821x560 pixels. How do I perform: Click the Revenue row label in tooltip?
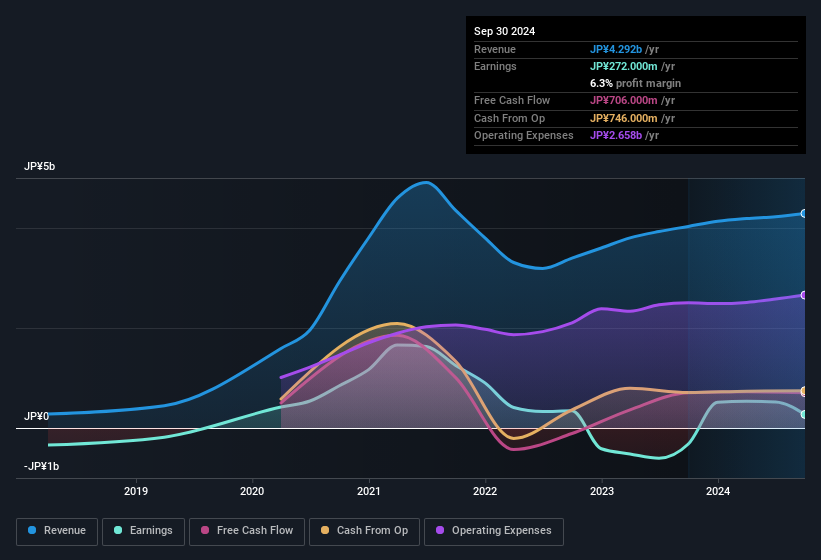(495, 49)
